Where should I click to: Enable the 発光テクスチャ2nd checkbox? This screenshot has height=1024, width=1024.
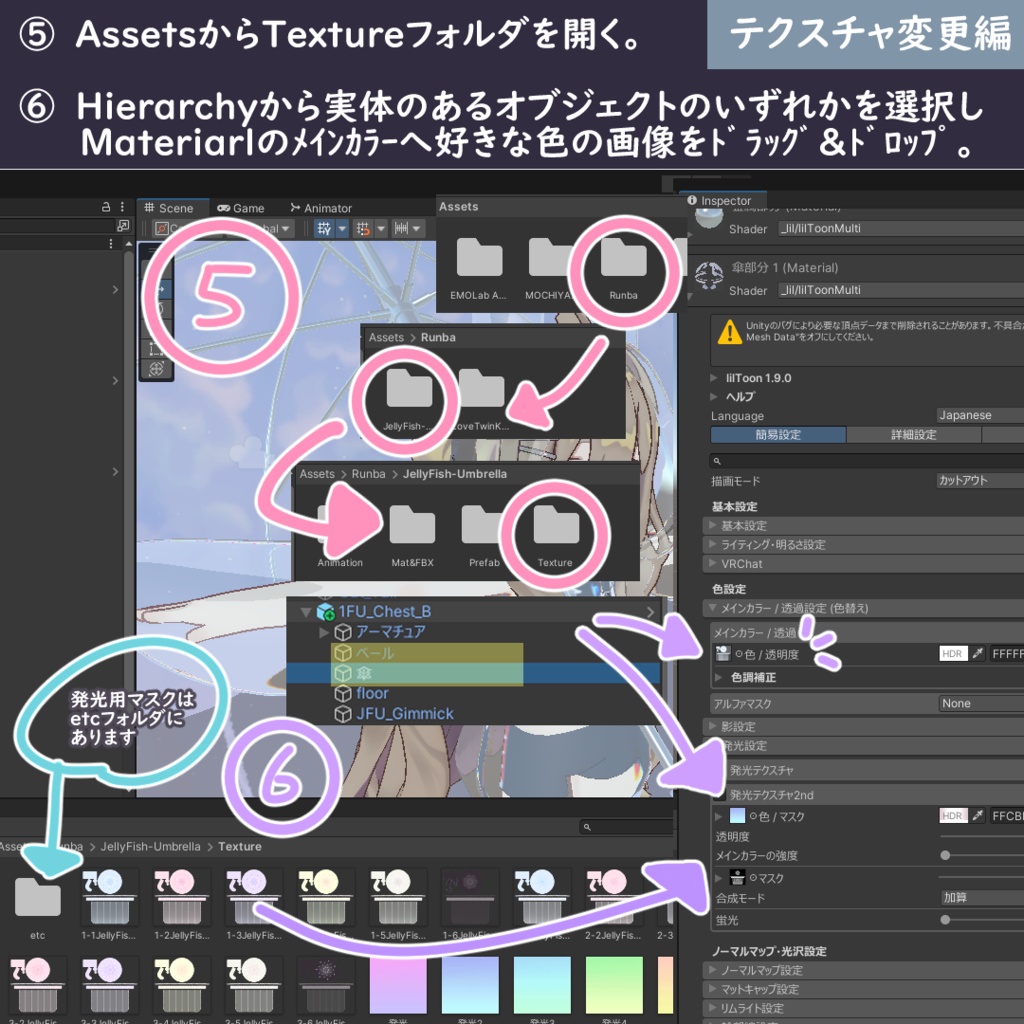click(x=719, y=796)
